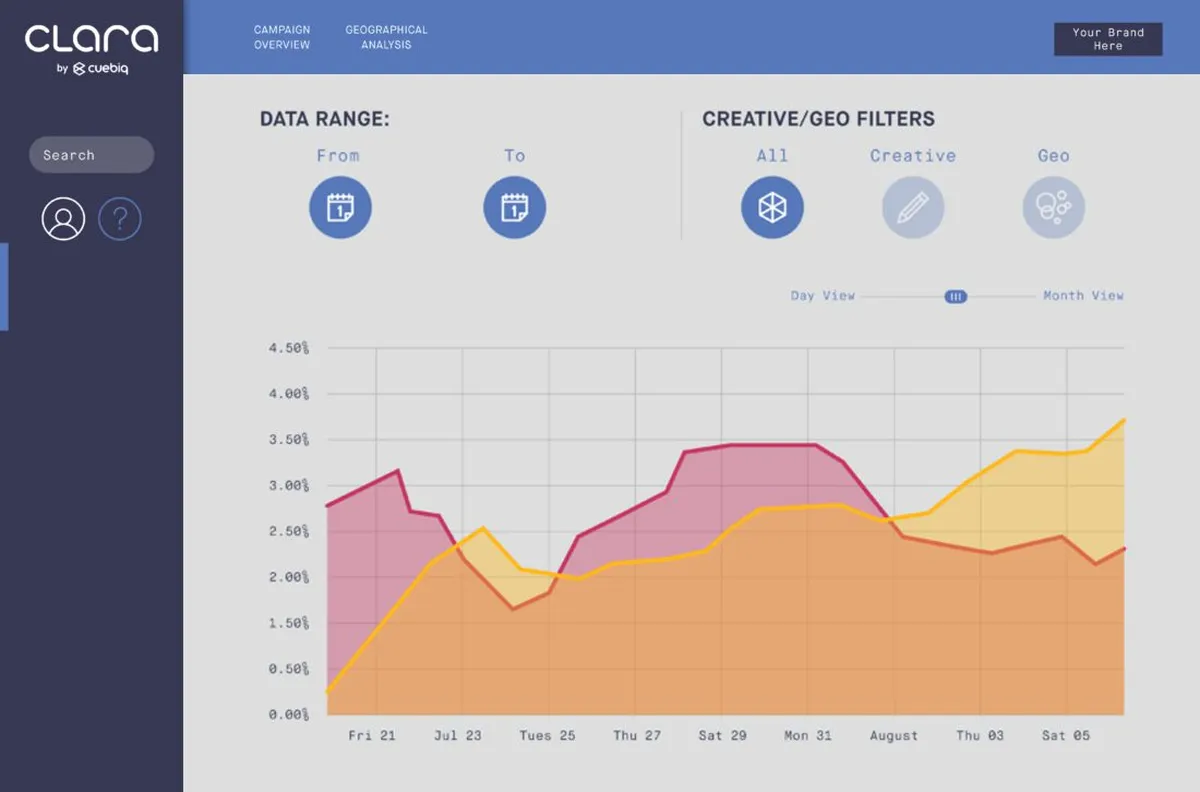This screenshot has height=792, width=1200.
Task: Click the 3.50% y-axis value
Action: [289, 440]
